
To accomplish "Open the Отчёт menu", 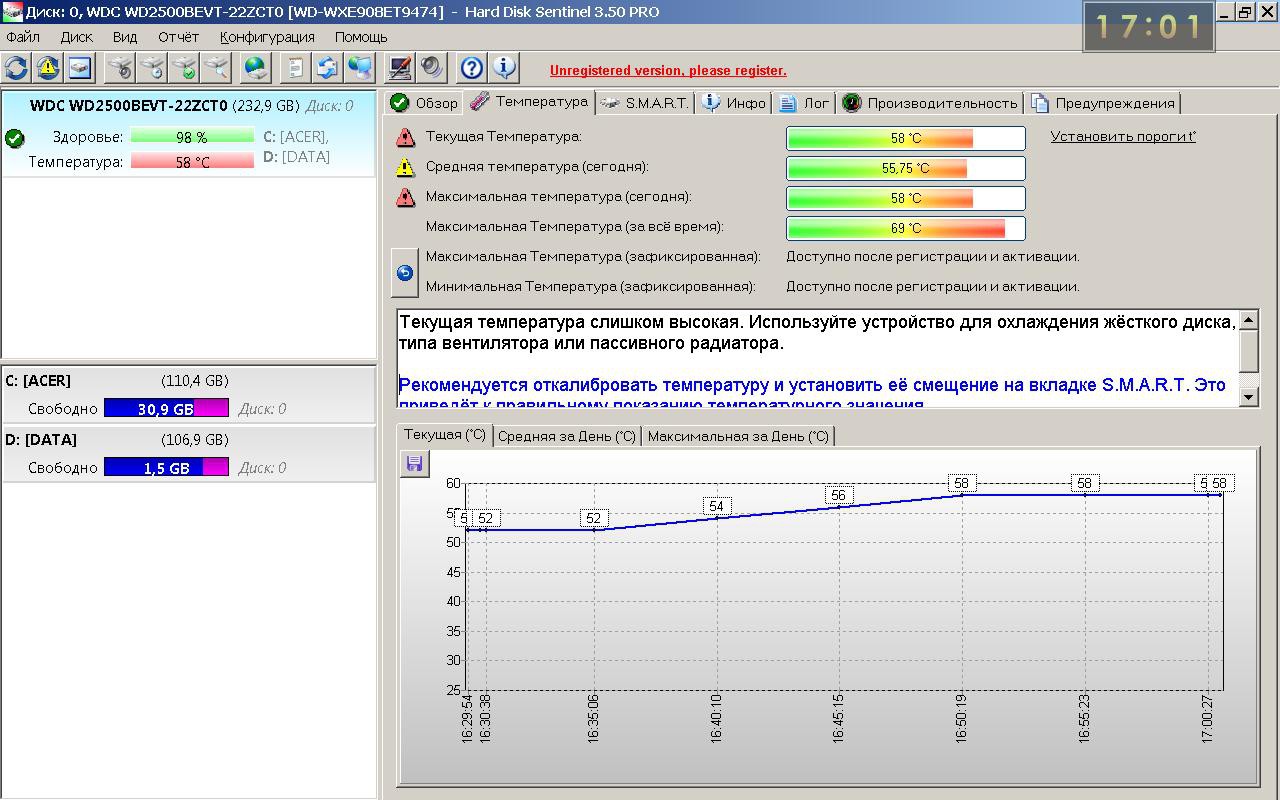I will (x=179, y=37).
